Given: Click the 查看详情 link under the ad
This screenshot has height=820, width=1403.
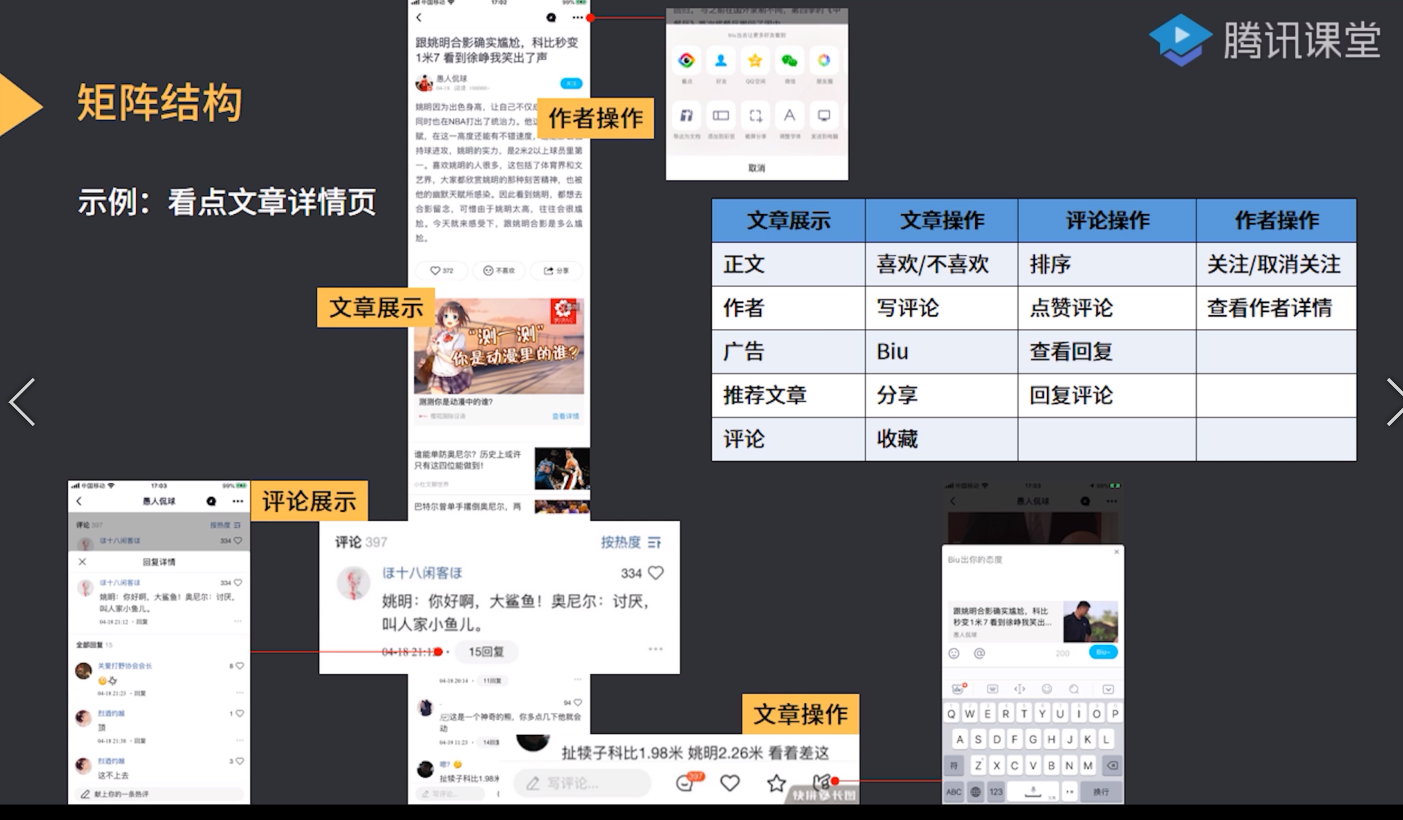Looking at the screenshot, I should 565,416.
